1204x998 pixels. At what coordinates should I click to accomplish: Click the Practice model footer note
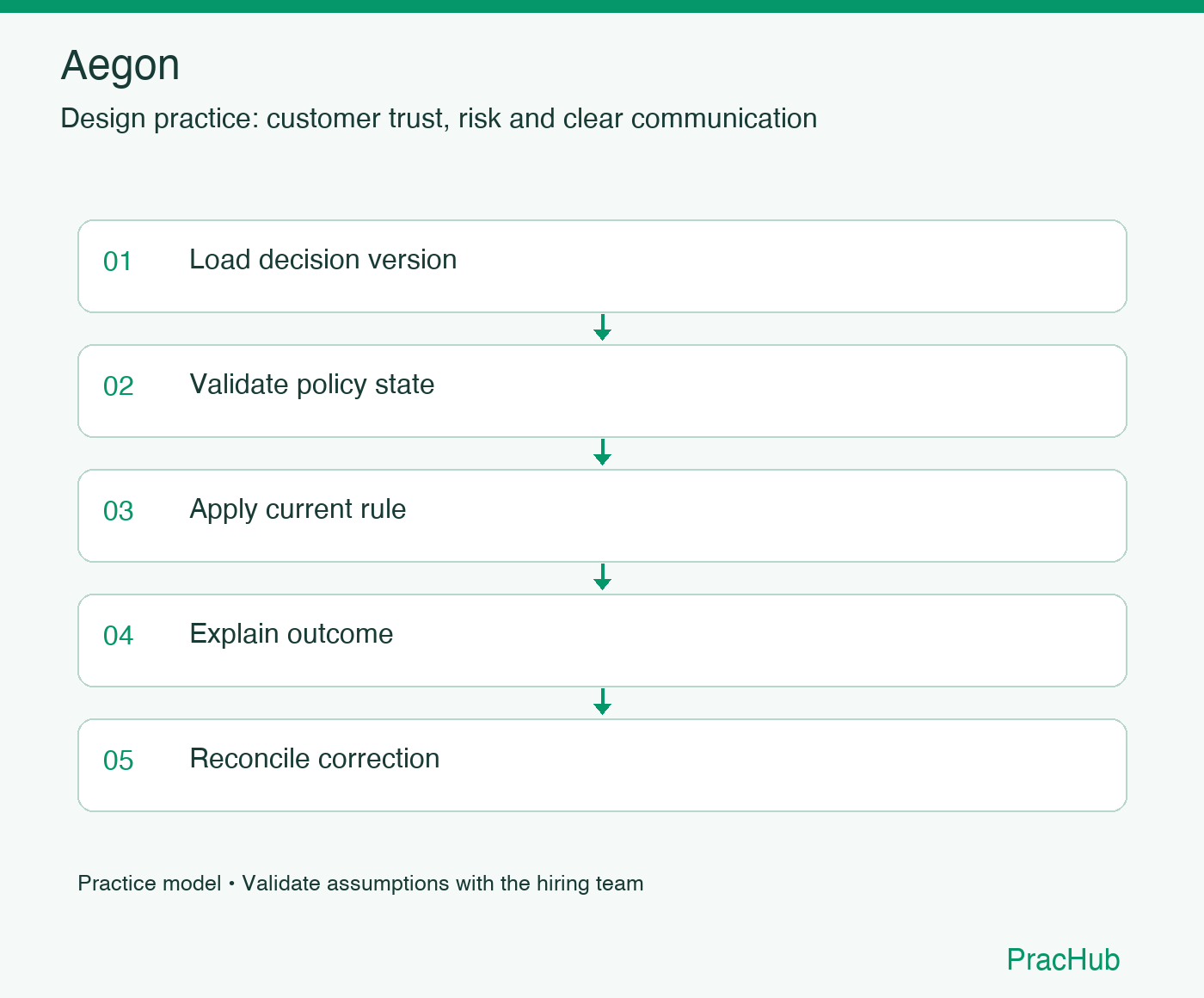(x=360, y=884)
